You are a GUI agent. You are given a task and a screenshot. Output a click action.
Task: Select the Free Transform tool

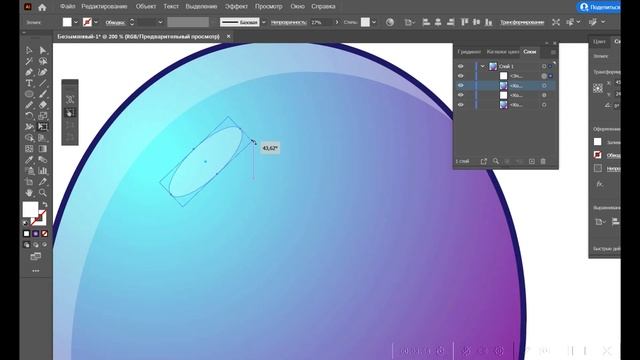[x=43, y=127]
